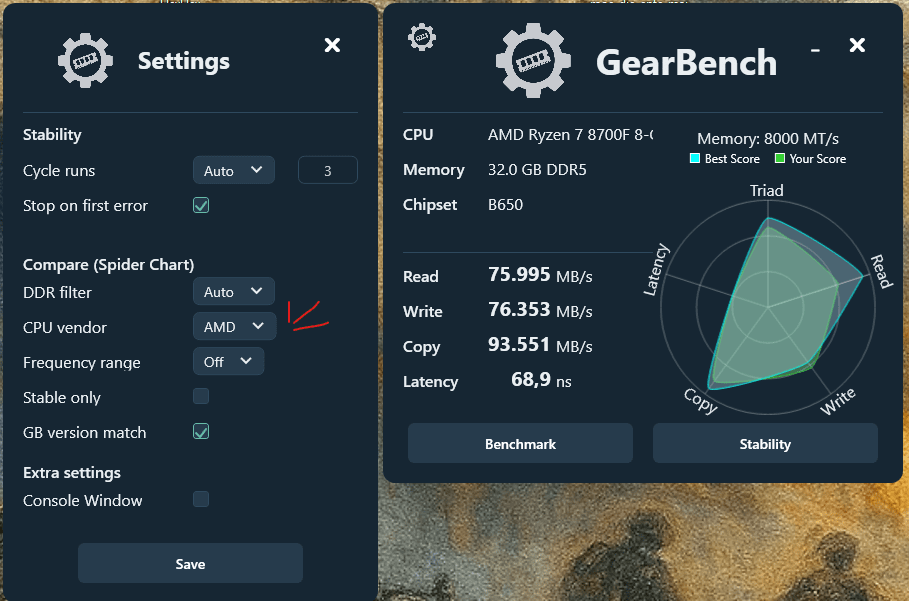
Task: Close the Settings window
Action: (x=332, y=45)
